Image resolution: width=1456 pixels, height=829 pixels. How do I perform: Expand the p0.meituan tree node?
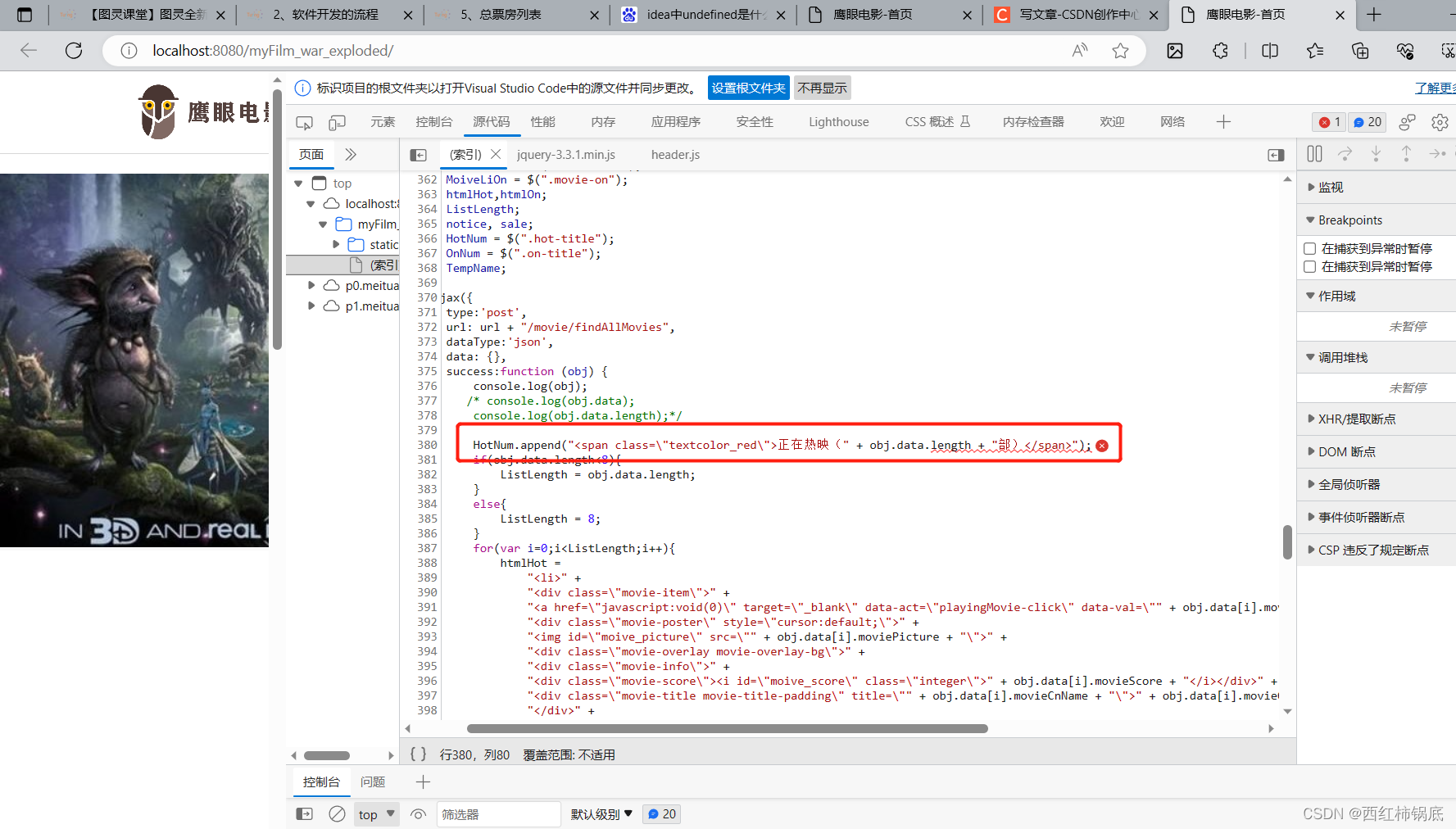click(x=311, y=285)
